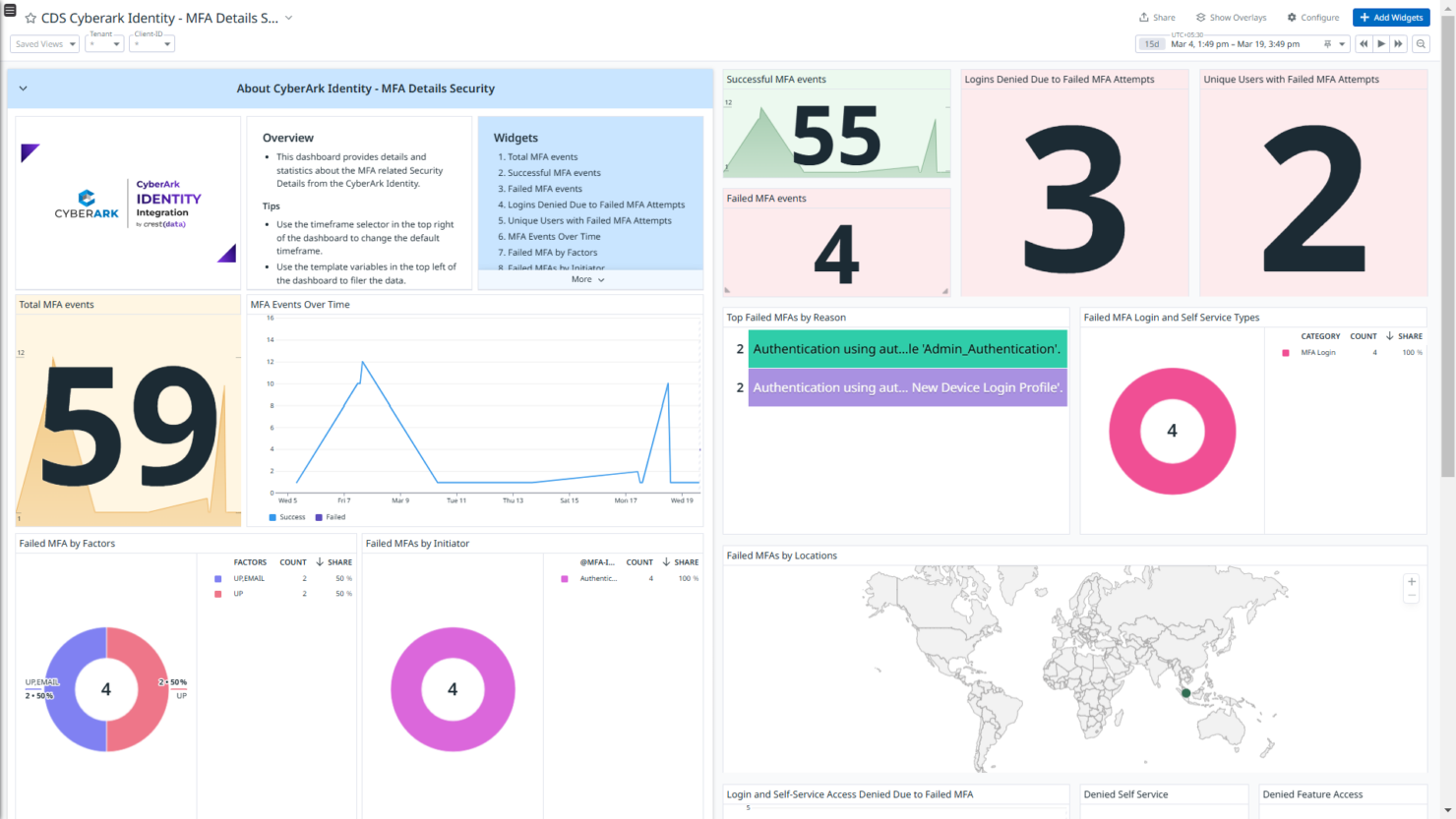Image resolution: width=1456 pixels, height=819 pixels.
Task: Click the zoom out timeframe icon
Action: (1421, 44)
